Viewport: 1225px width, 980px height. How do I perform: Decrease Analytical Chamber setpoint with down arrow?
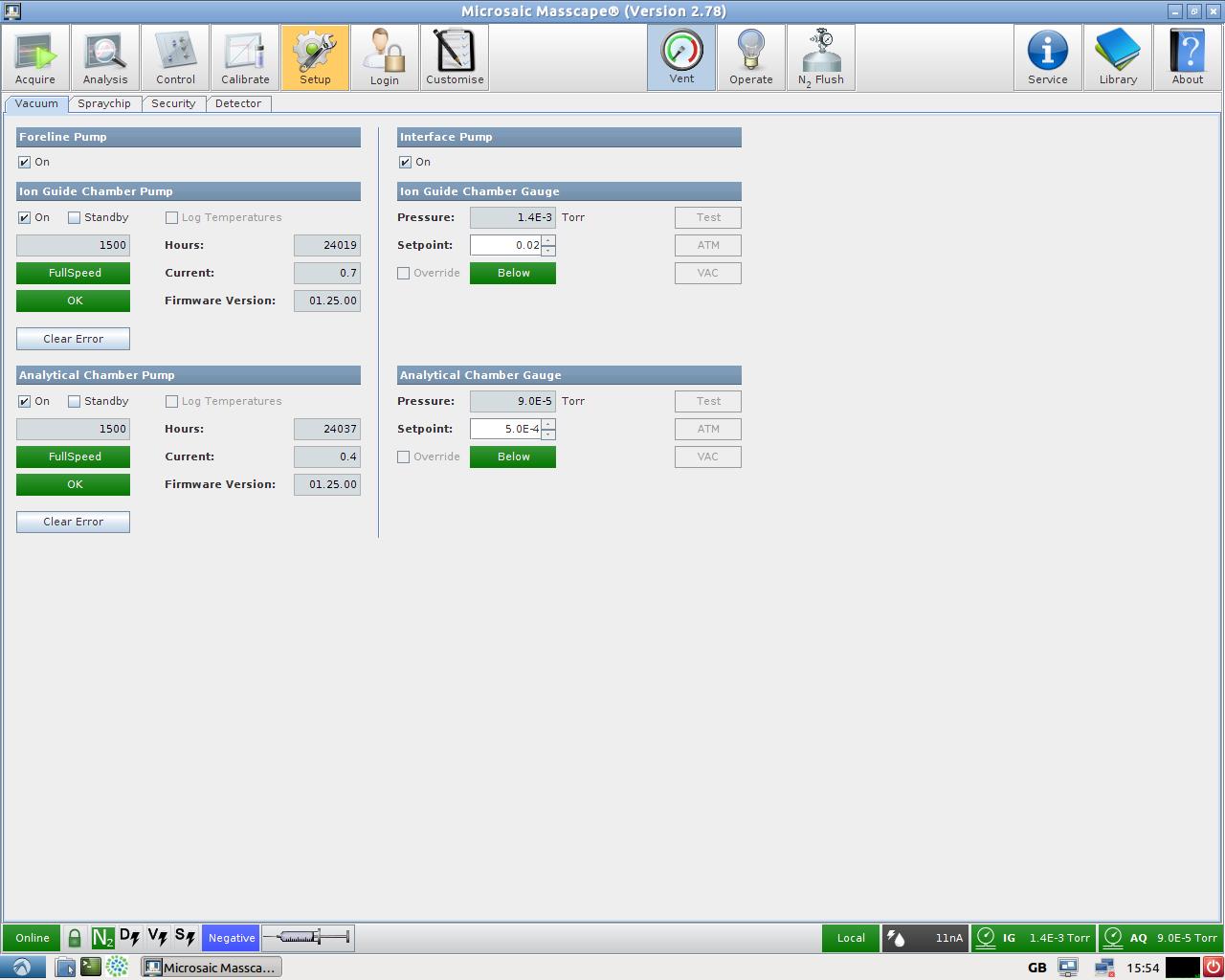tap(548, 434)
